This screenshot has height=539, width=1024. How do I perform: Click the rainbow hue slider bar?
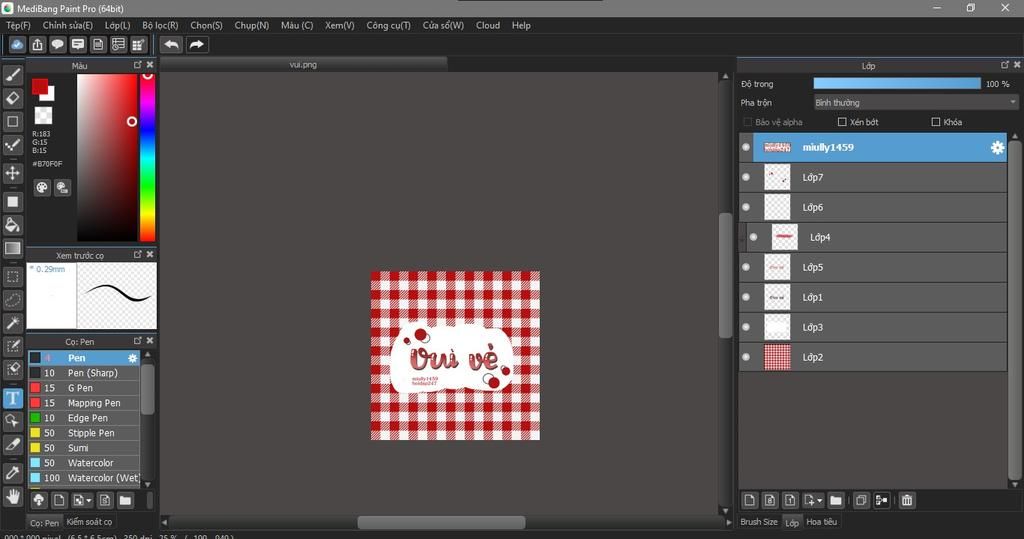point(148,157)
